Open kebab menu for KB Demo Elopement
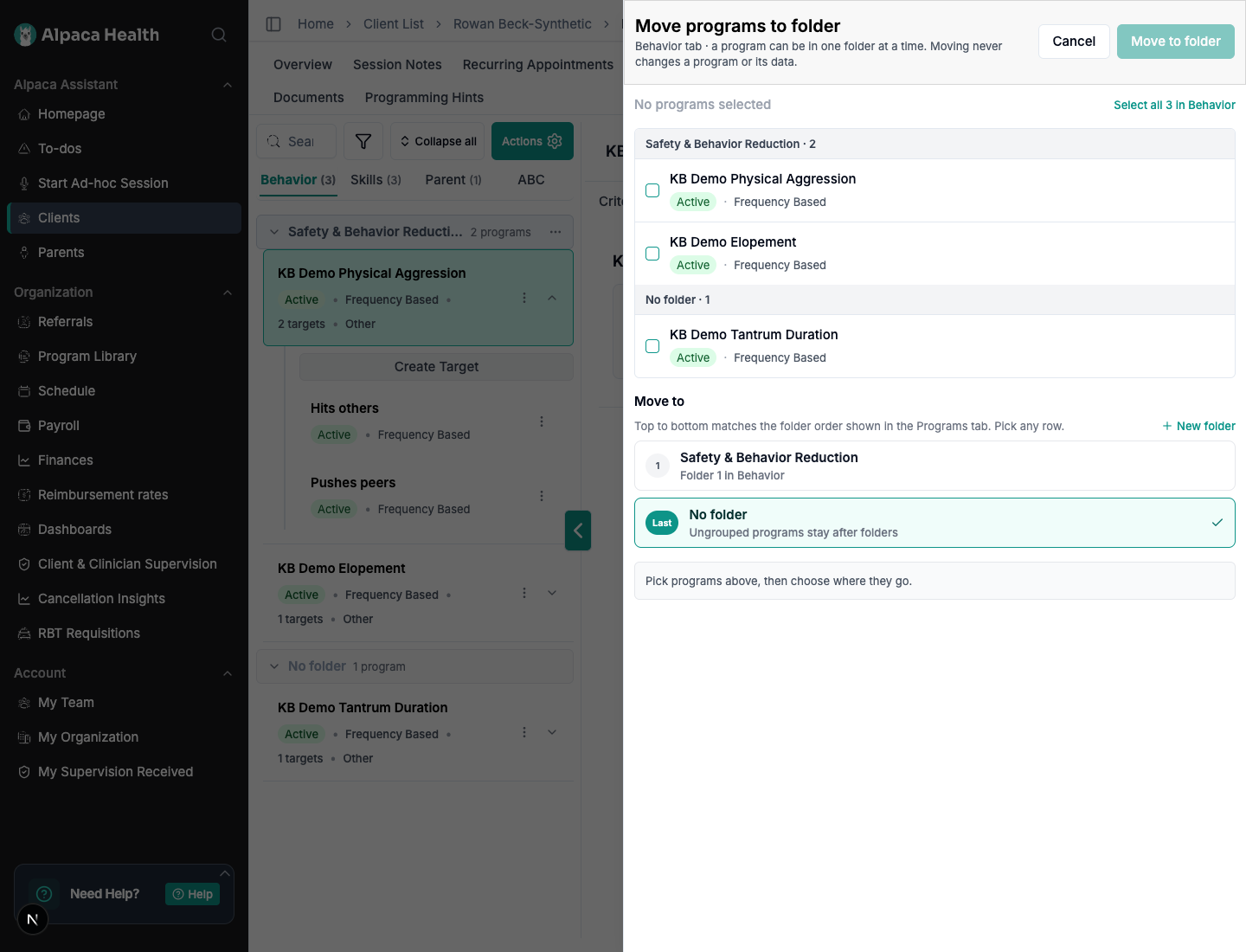 tap(524, 593)
